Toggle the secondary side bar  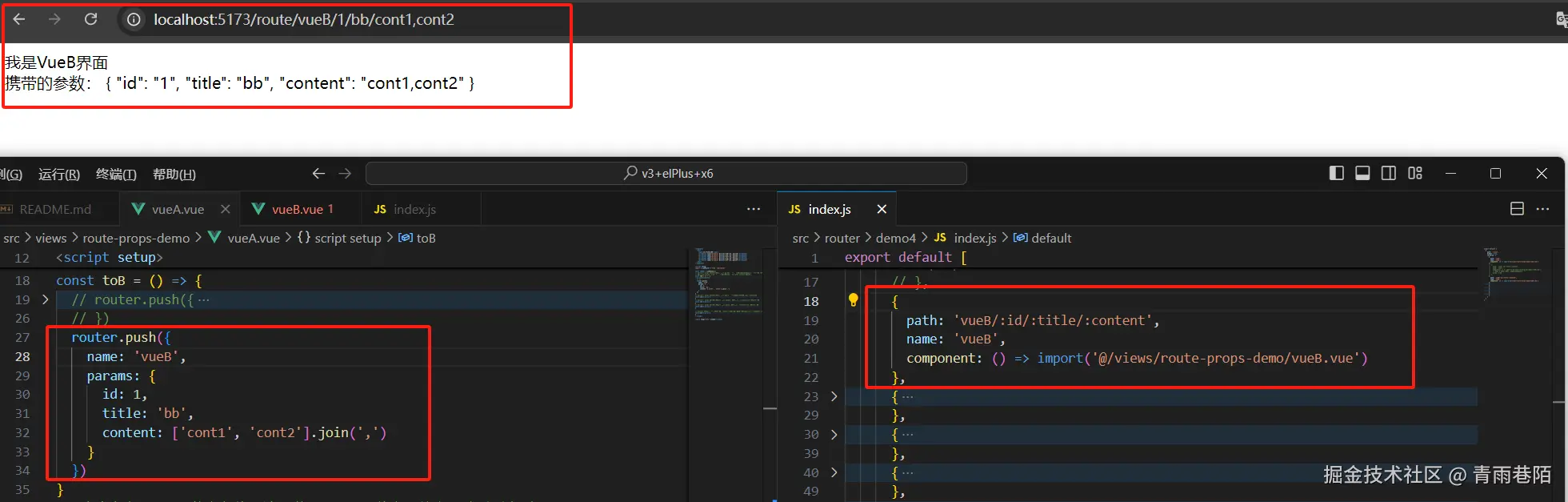coord(1389,173)
